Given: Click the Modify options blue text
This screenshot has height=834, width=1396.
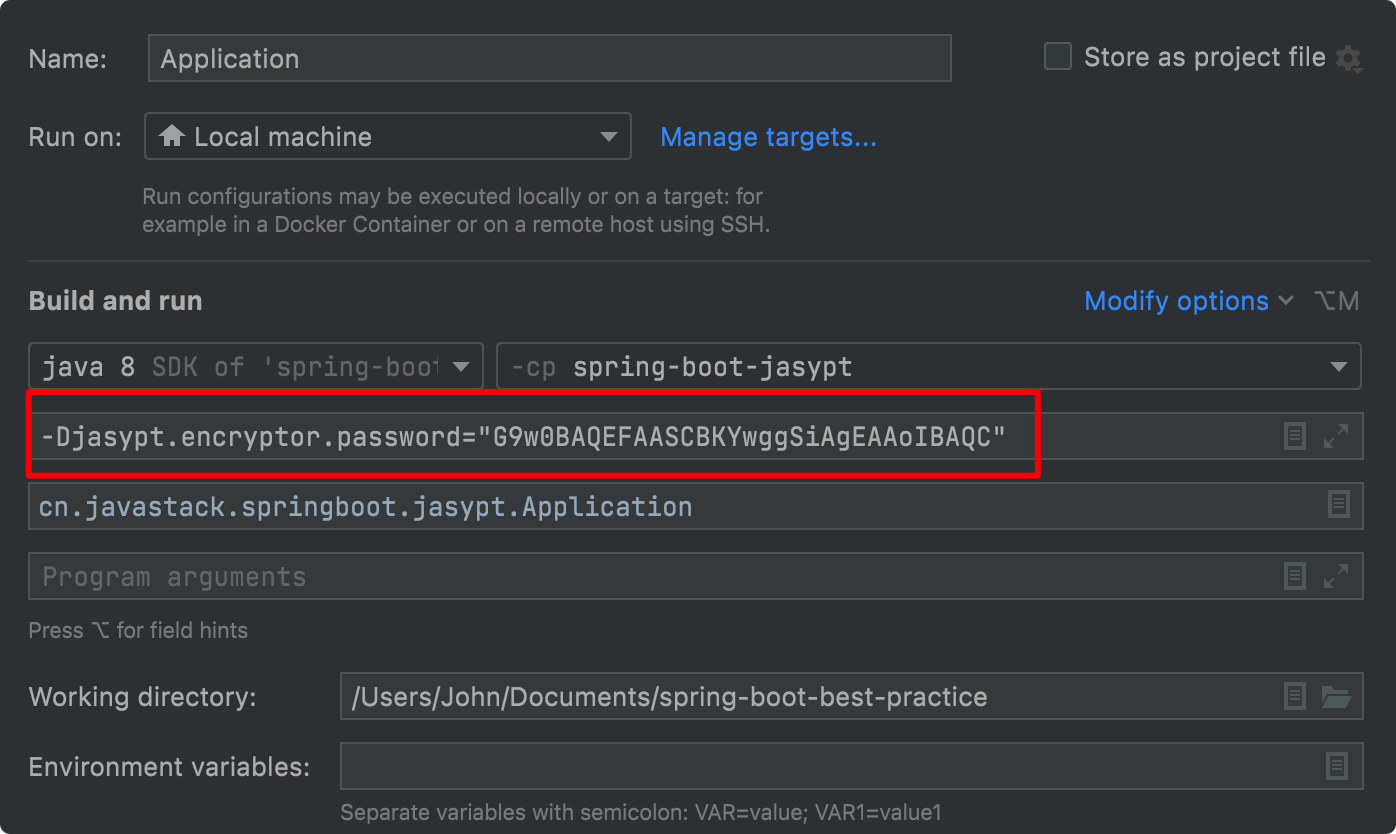Looking at the screenshot, I should pyautogui.click(x=1176, y=301).
